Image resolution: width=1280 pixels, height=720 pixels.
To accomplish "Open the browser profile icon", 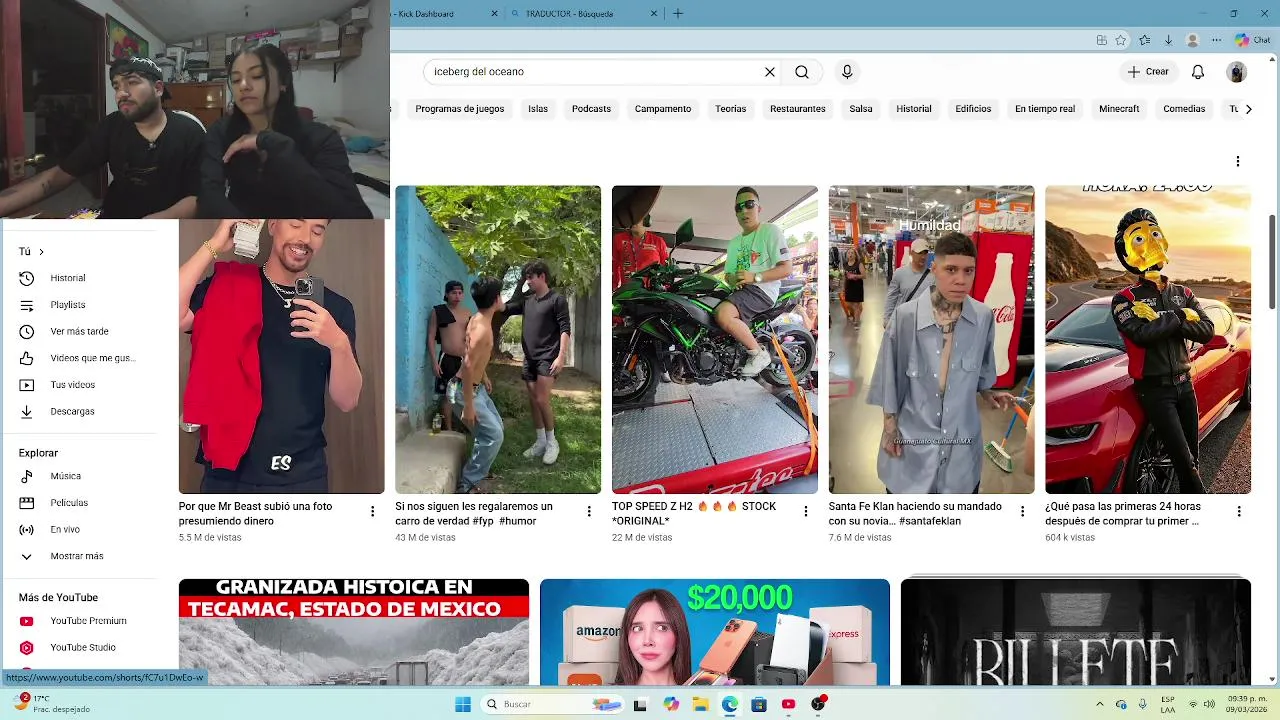I will click(1192, 41).
